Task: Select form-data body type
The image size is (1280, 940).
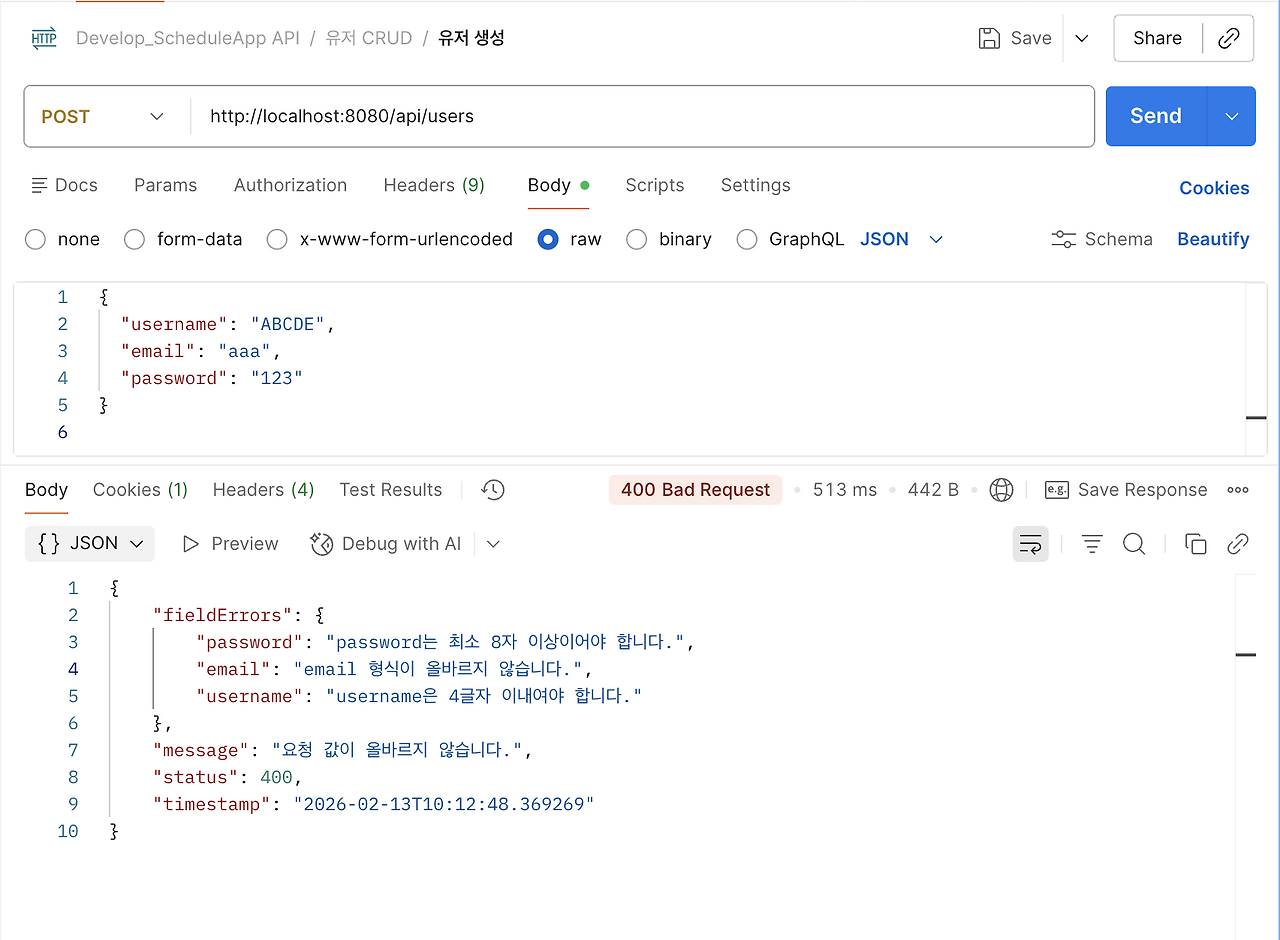Action: point(134,239)
